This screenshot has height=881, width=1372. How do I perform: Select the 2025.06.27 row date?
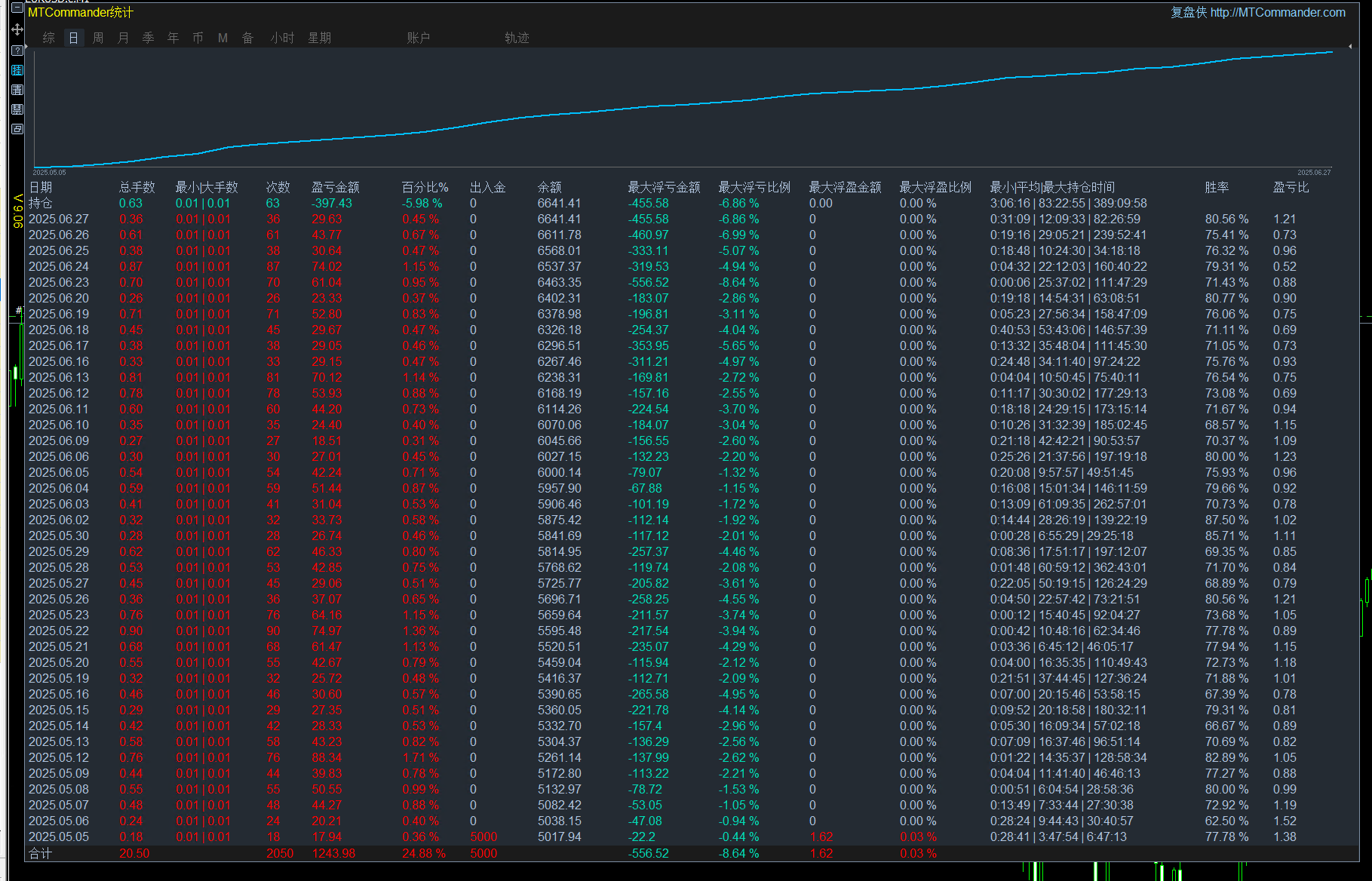click(x=59, y=219)
